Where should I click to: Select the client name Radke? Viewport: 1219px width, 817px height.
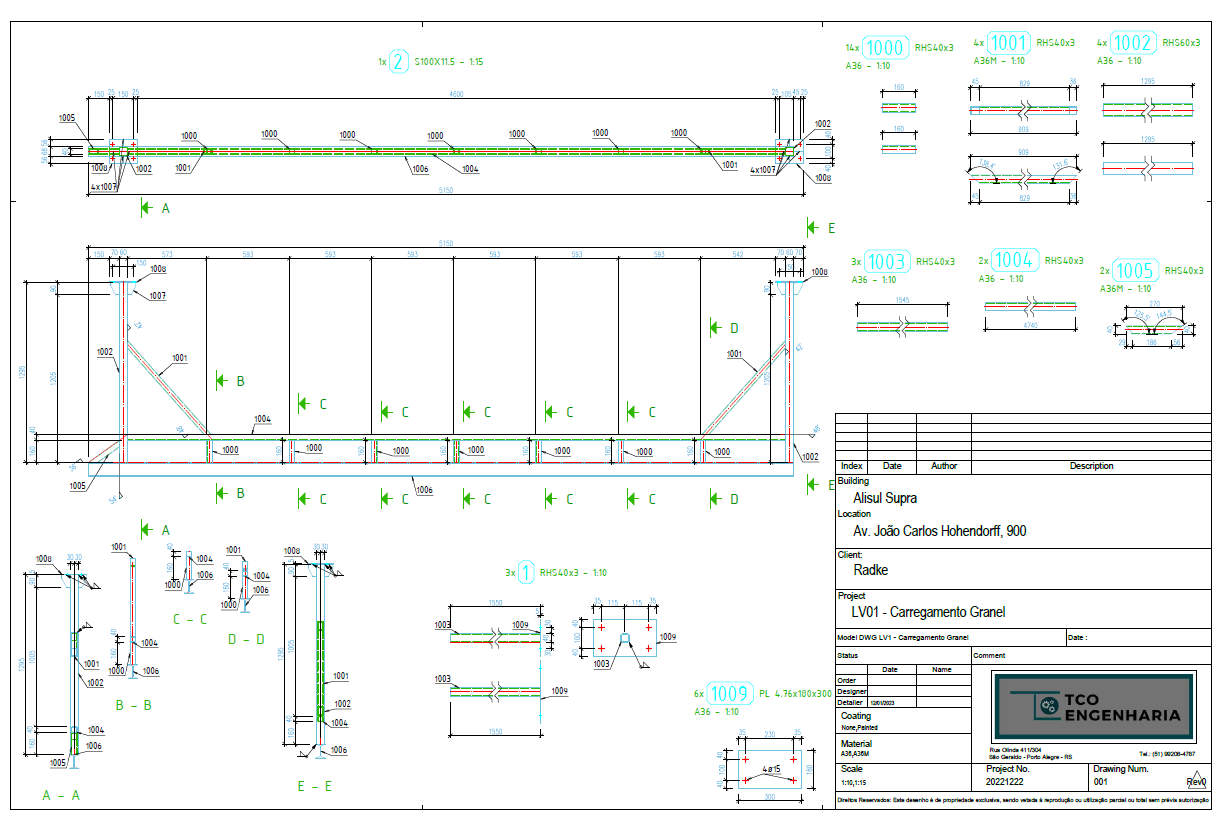[x=871, y=570]
